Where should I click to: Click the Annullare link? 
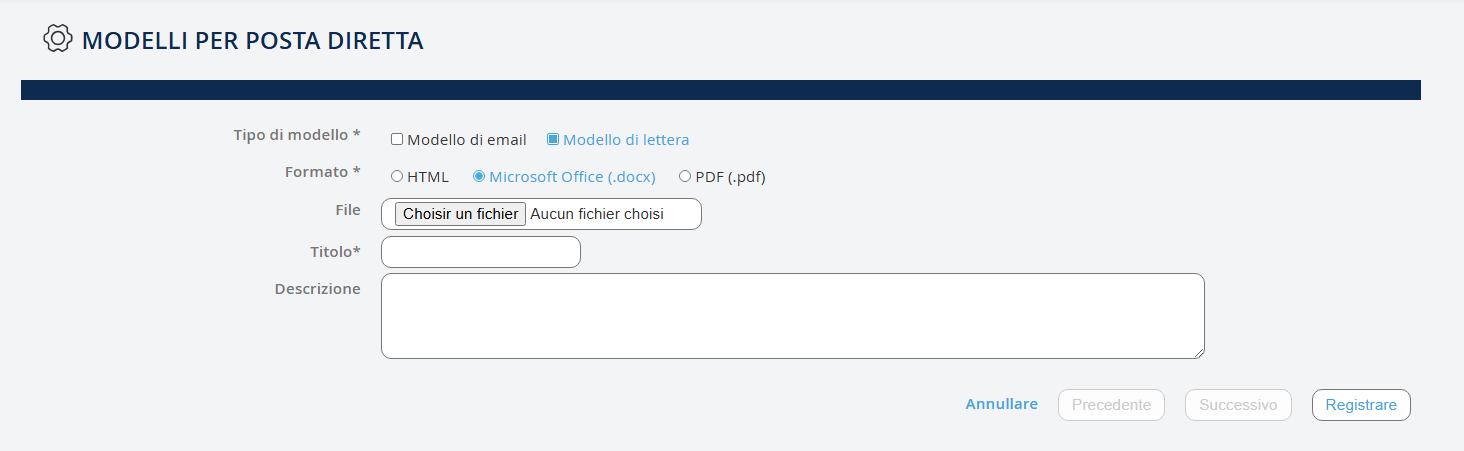pos(1001,405)
